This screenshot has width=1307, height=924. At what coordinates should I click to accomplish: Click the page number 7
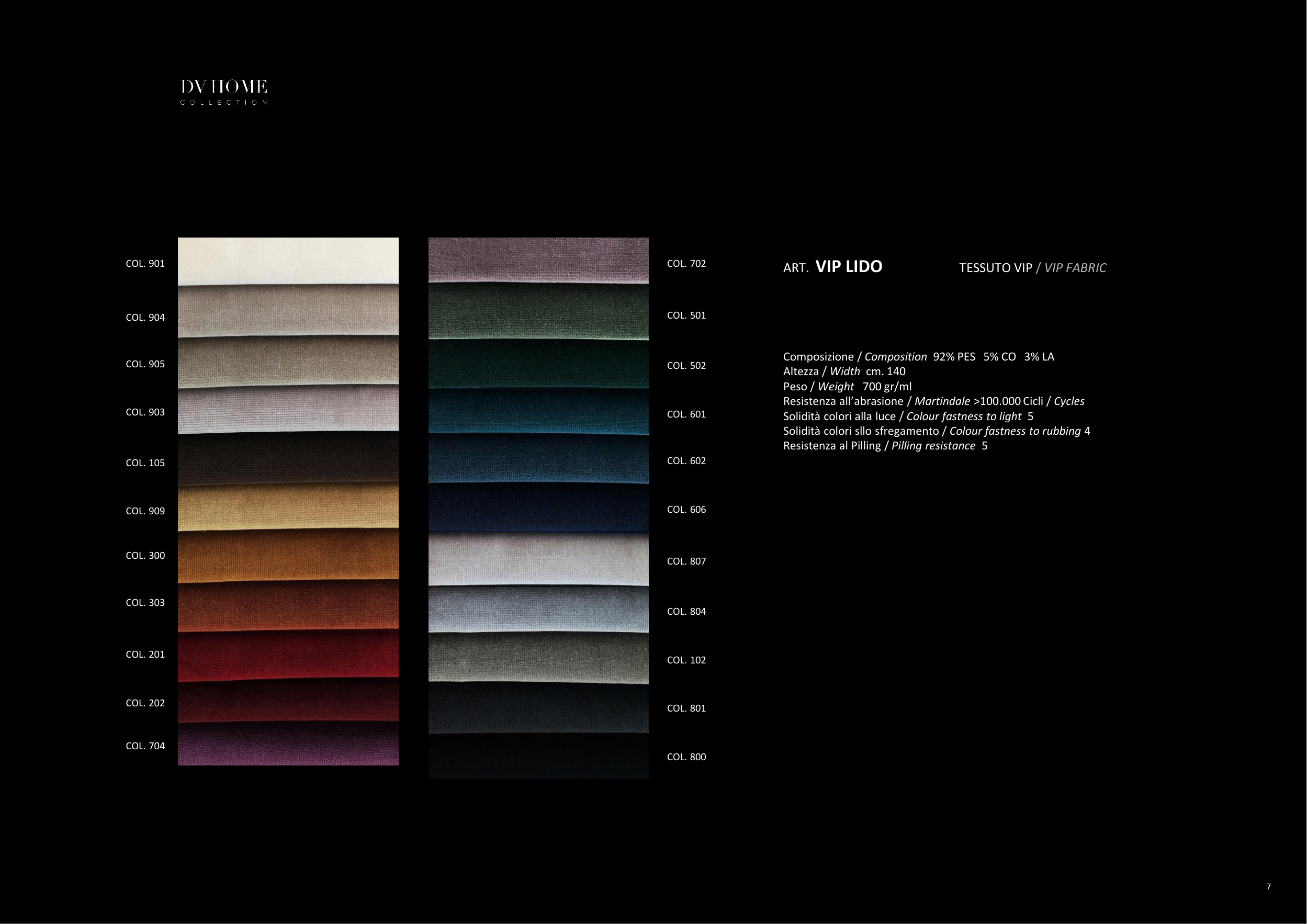1268,886
